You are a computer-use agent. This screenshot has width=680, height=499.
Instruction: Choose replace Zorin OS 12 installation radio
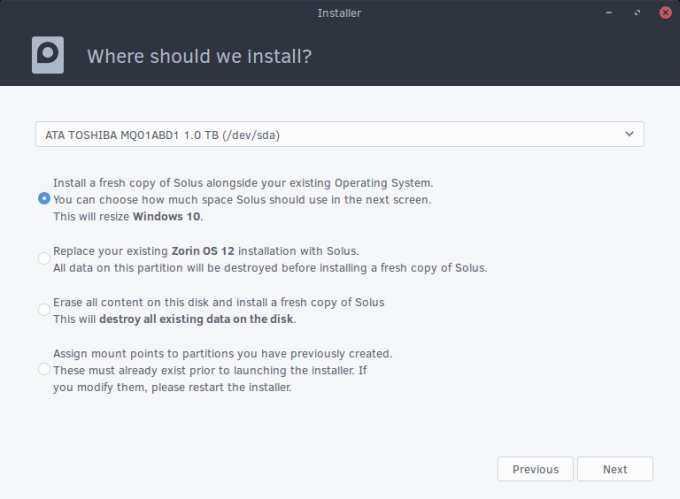[x=44, y=258]
